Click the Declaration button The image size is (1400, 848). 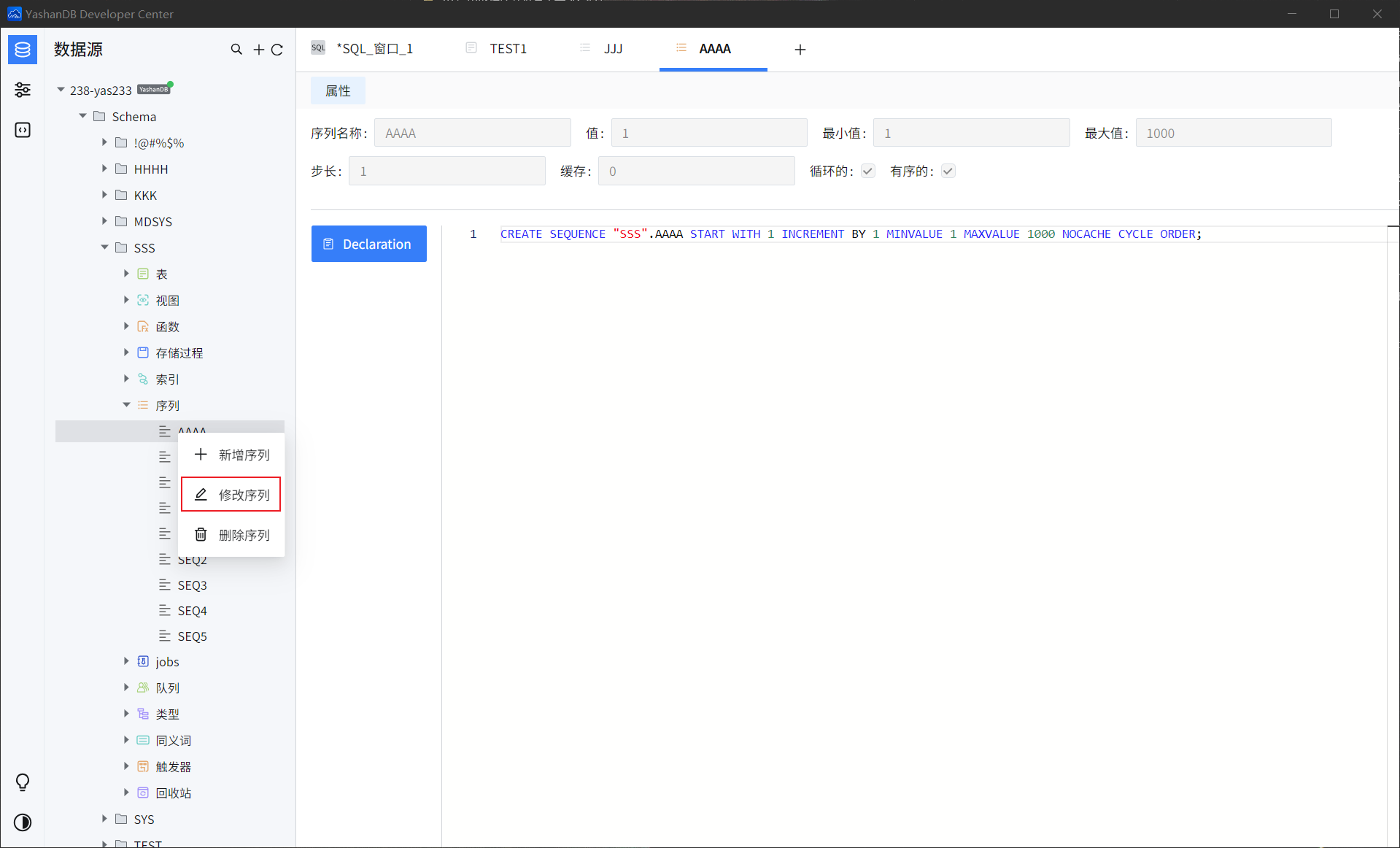[x=369, y=244]
